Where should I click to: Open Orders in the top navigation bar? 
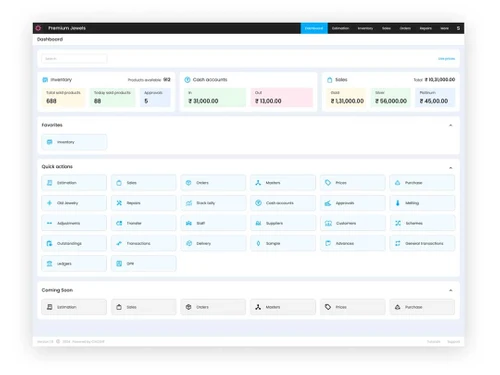(x=405, y=28)
